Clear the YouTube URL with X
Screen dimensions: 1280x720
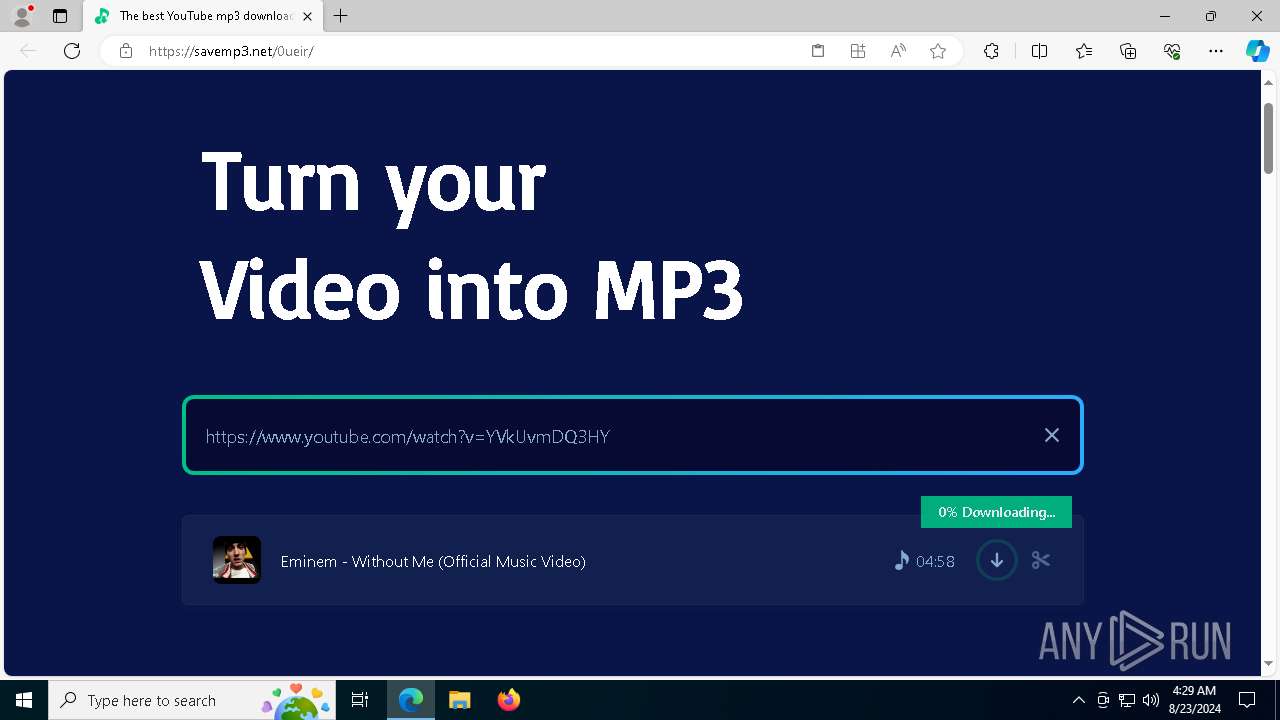pos(1052,435)
